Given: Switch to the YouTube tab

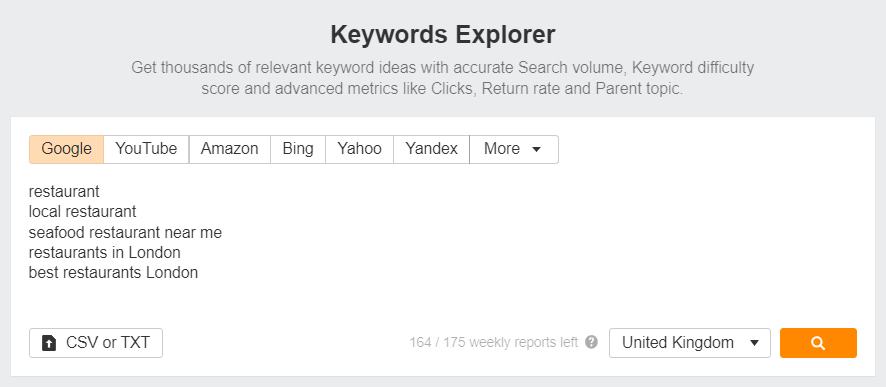Looking at the screenshot, I should tap(146, 149).
